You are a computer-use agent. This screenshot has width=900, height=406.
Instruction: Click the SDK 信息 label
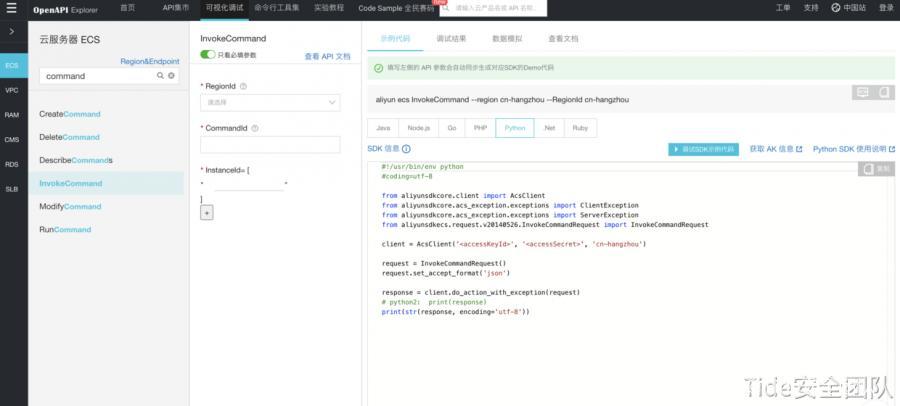[x=383, y=149]
